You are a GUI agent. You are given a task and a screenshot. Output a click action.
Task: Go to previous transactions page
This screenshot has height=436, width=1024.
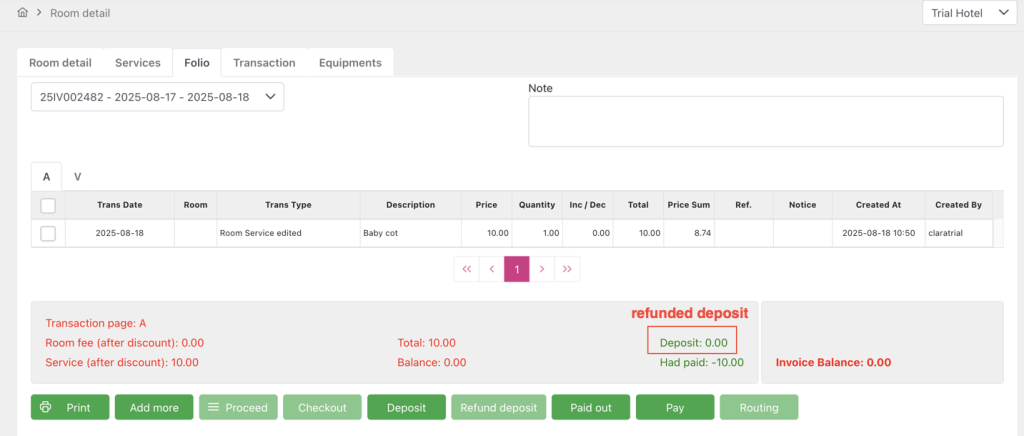[x=491, y=269]
